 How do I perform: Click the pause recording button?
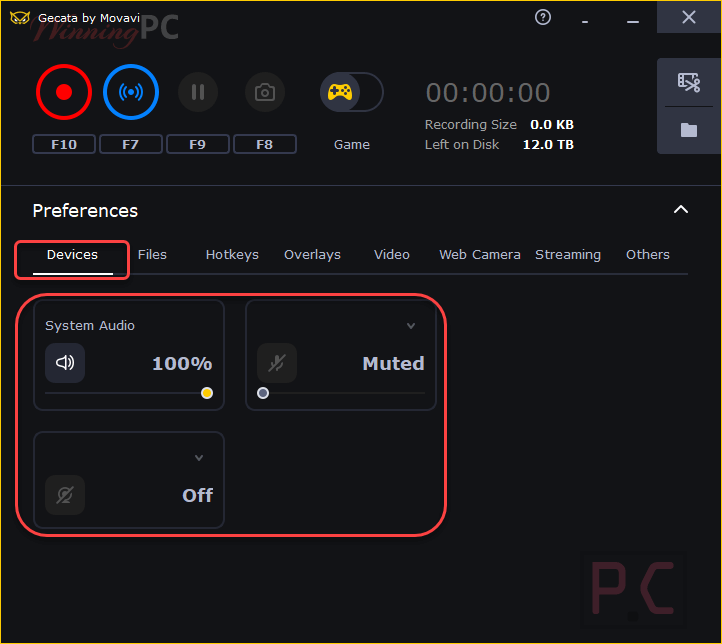[198, 92]
